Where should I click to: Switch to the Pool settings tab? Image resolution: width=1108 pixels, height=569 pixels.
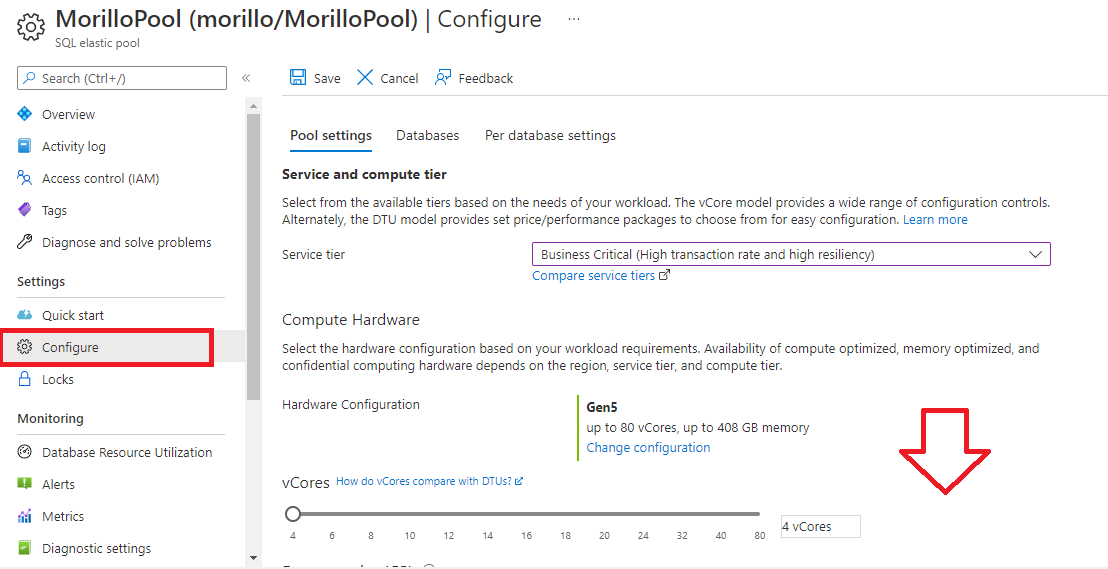pyautogui.click(x=331, y=135)
